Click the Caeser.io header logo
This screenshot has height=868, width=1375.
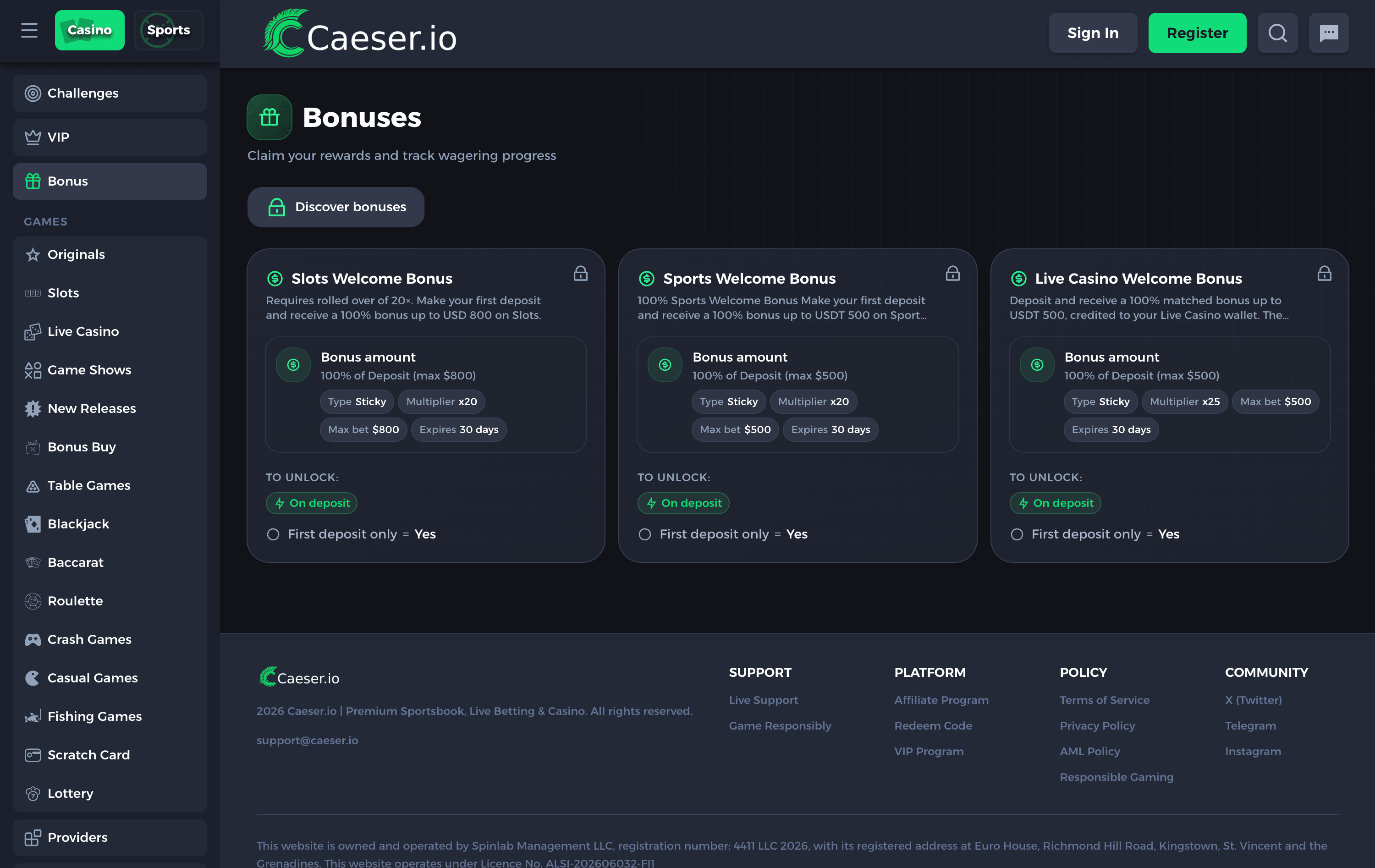(x=359, y=33)
